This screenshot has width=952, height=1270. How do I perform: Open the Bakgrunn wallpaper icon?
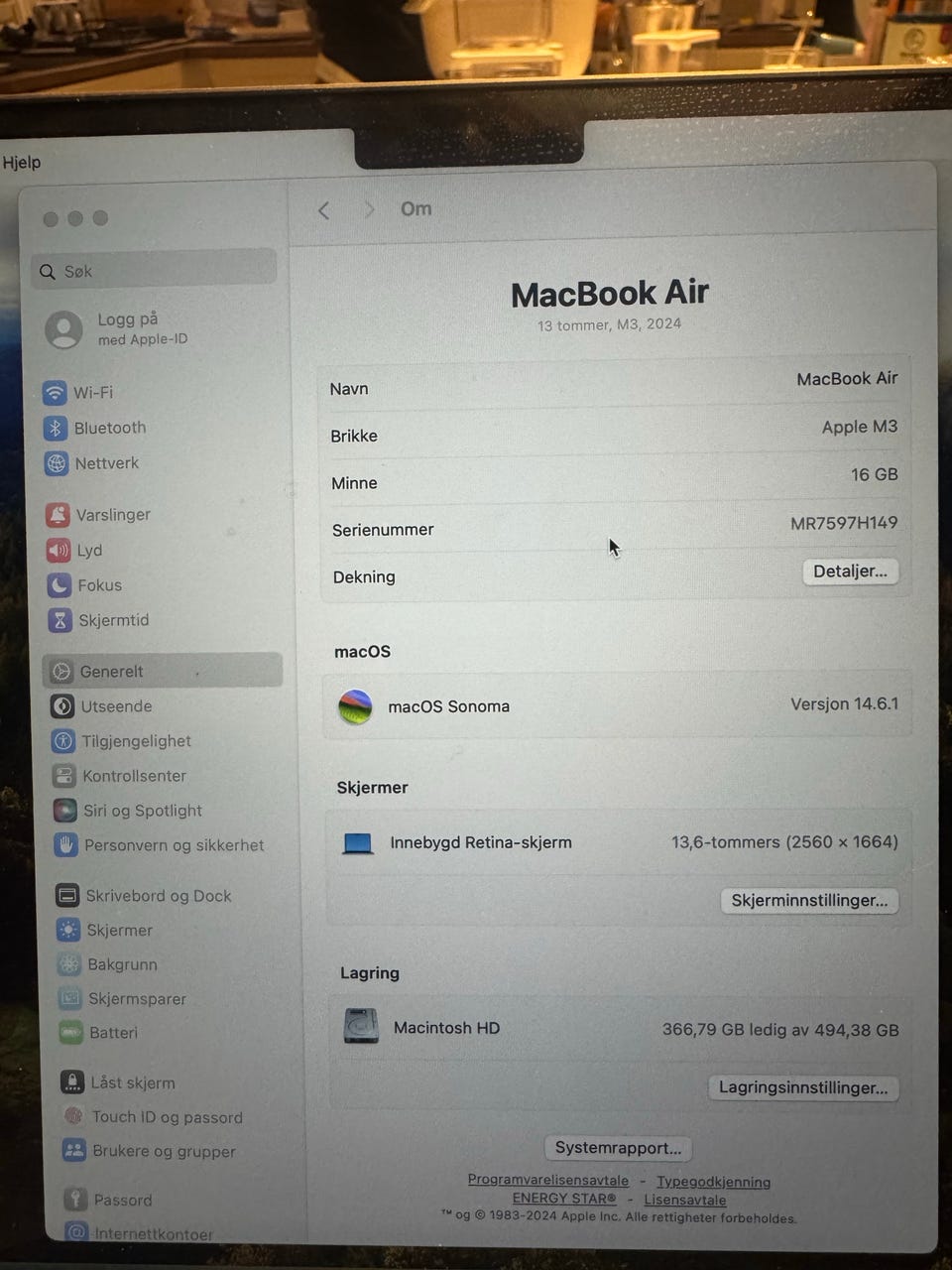coord(69,964)
